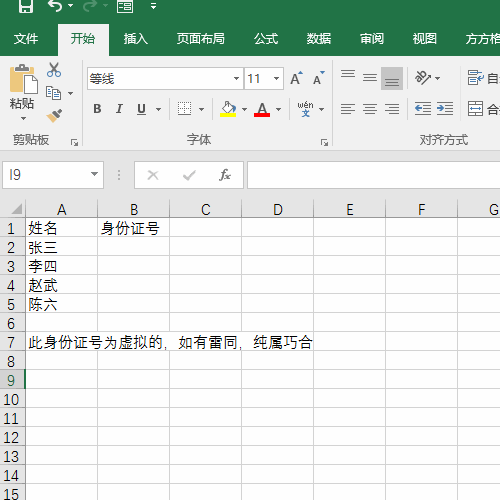The height and width of the screenshot is (500, 500).
Task: Toggle Bold formatting
Action: 97,109
